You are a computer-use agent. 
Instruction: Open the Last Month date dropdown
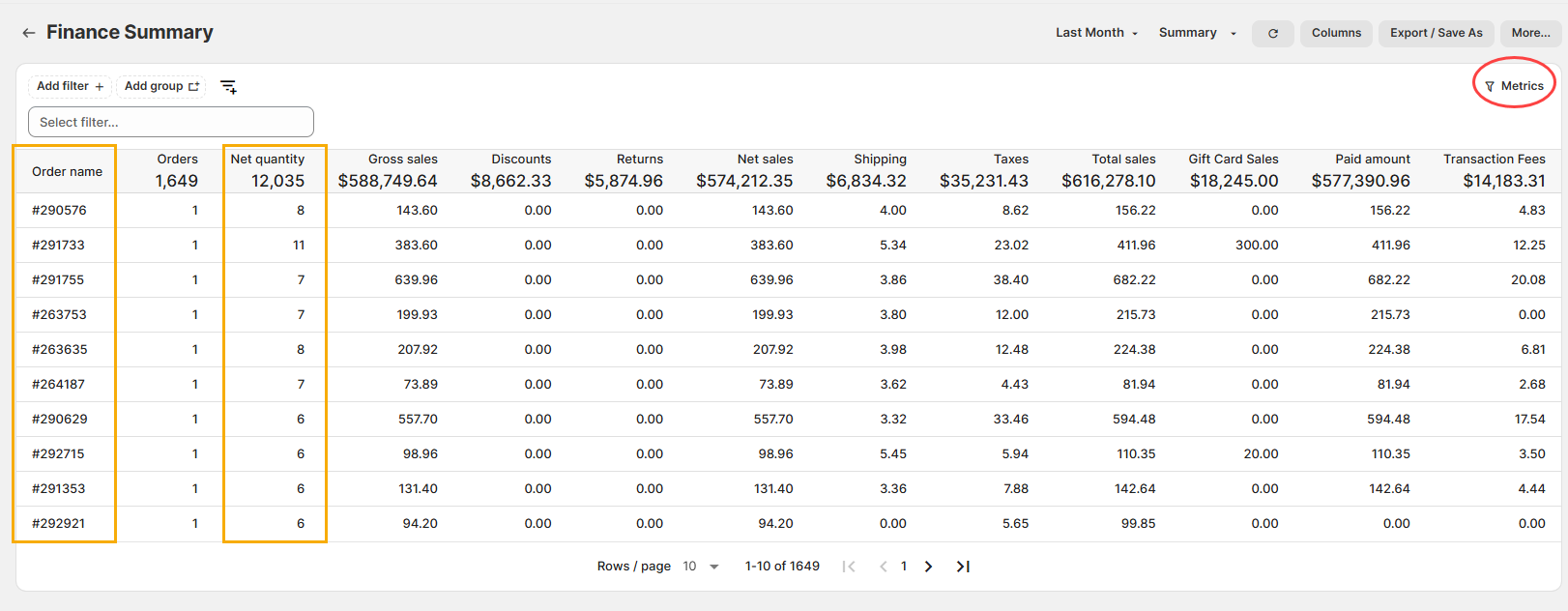pos(1096,33)
